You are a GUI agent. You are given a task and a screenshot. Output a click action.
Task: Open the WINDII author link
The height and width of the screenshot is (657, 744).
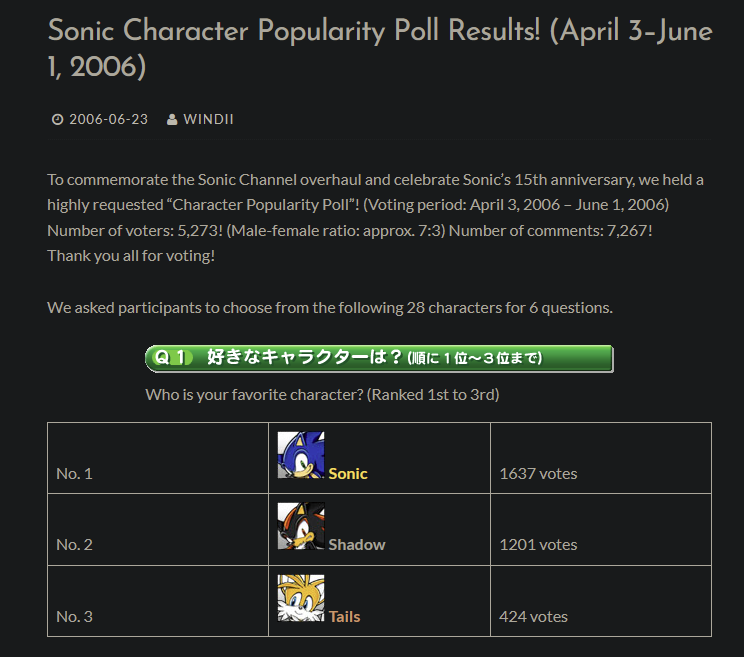[x=208, y=120]
